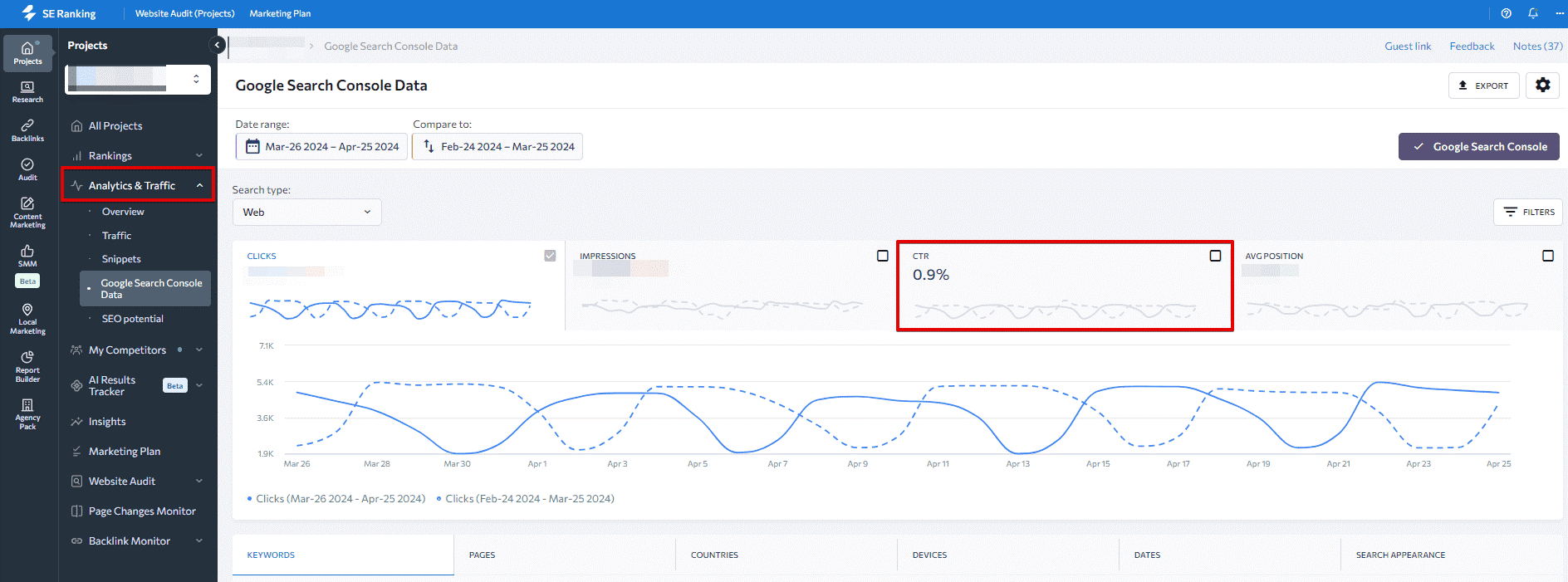
Task: Enable the CTR metric checkbox
Action: pos(1216,256)
